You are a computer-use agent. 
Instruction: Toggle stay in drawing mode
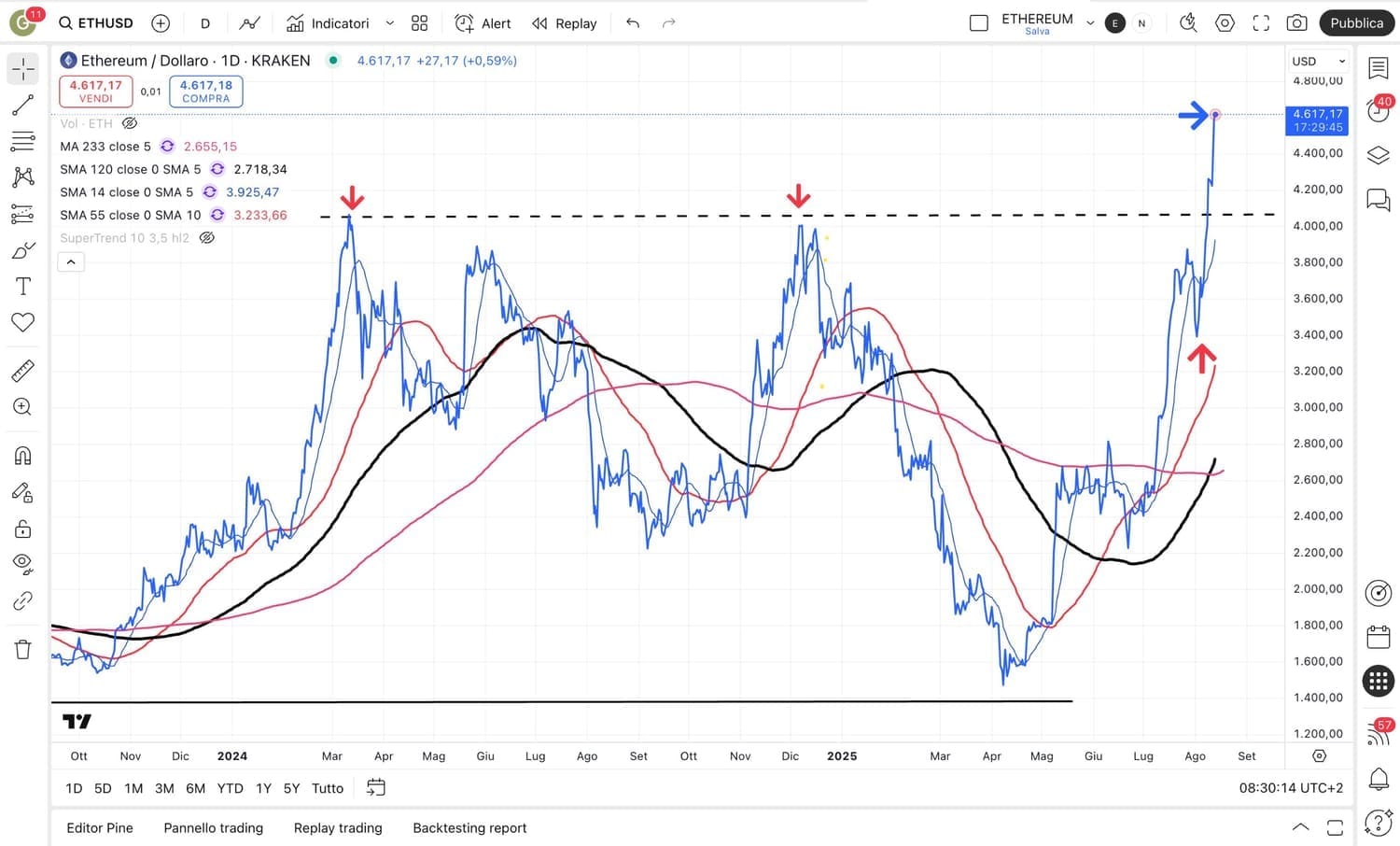[23, 492]
